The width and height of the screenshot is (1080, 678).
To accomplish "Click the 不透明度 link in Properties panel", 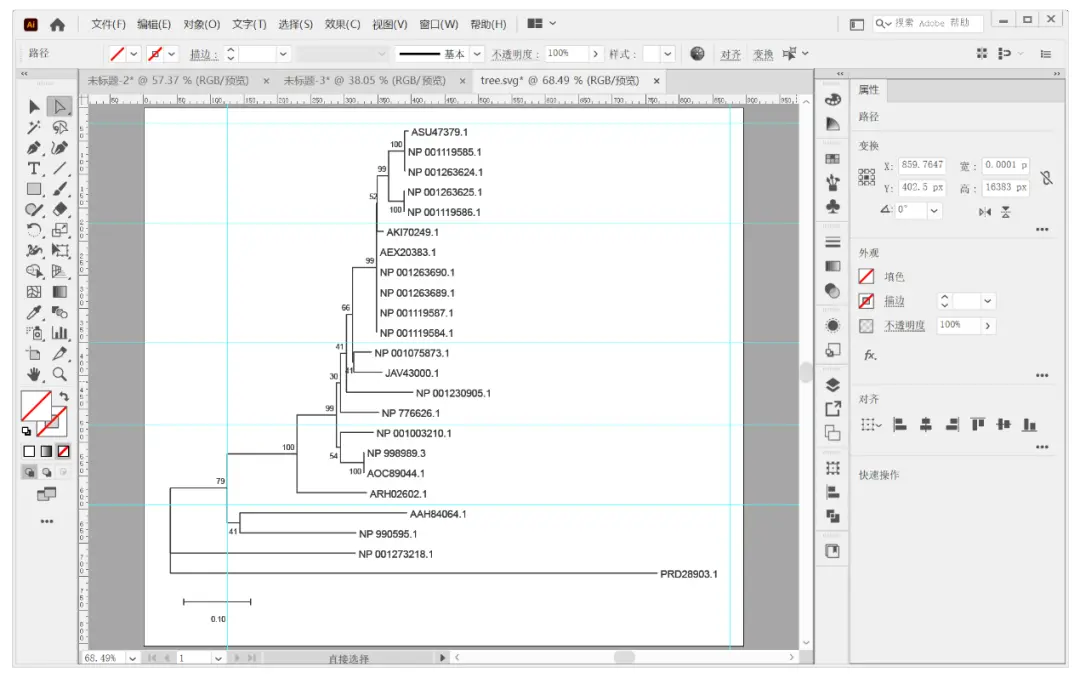I will [904, 325].
